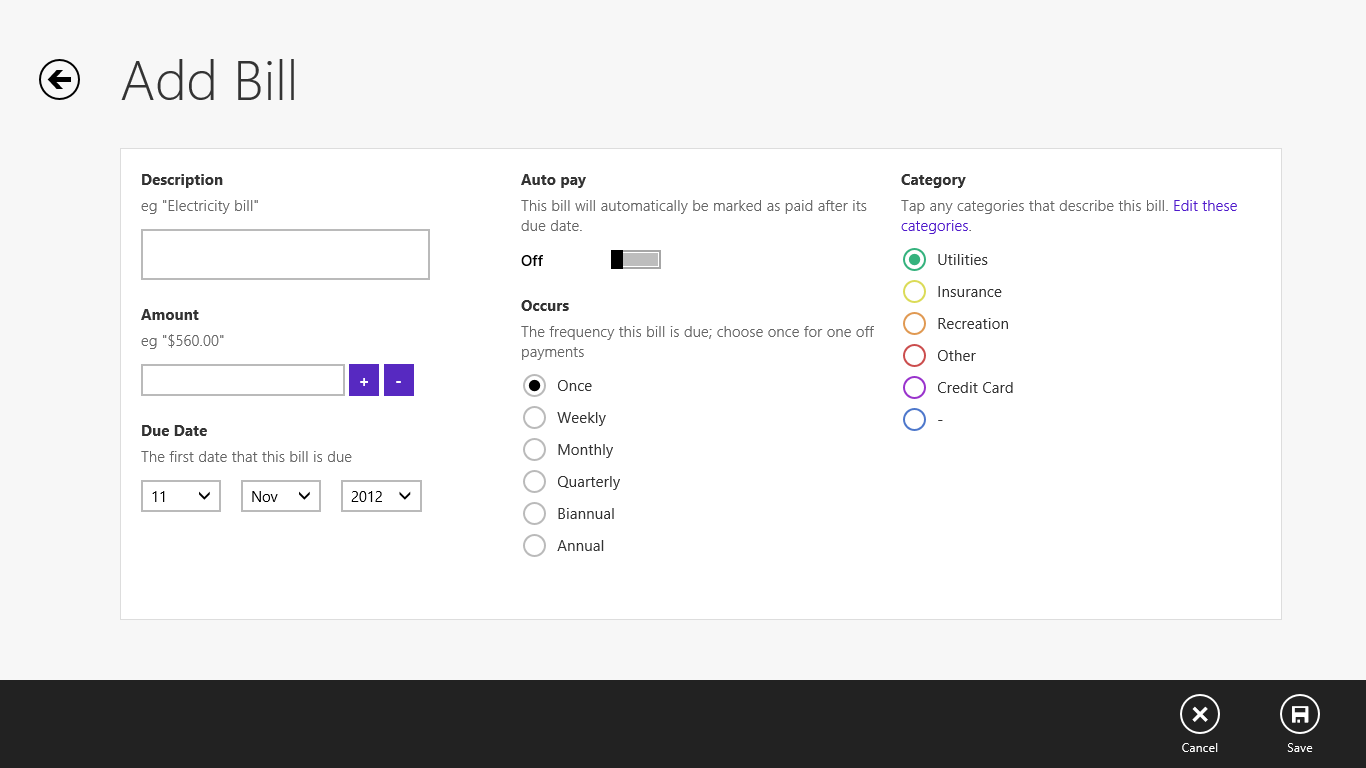1366x768 pixels.
Task: Select the Credit Card category circle
Action: pos(914,387)
